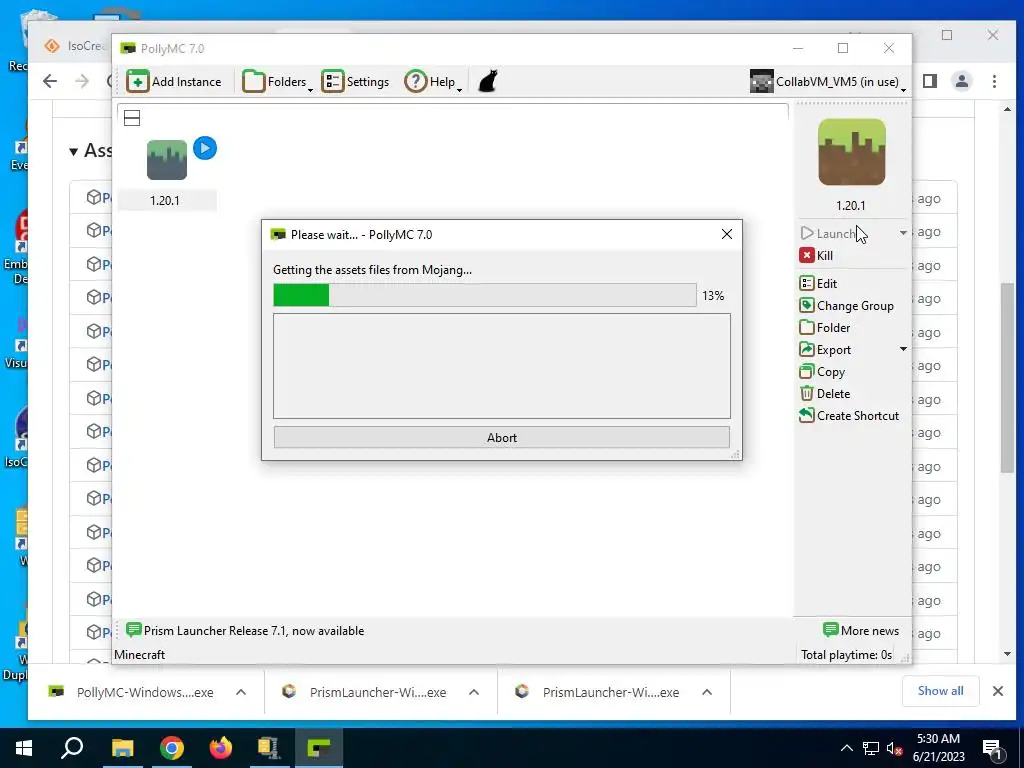The image size is (1024, 768).
Task: Open PollyMC Settings
Action: coord(355,82)
